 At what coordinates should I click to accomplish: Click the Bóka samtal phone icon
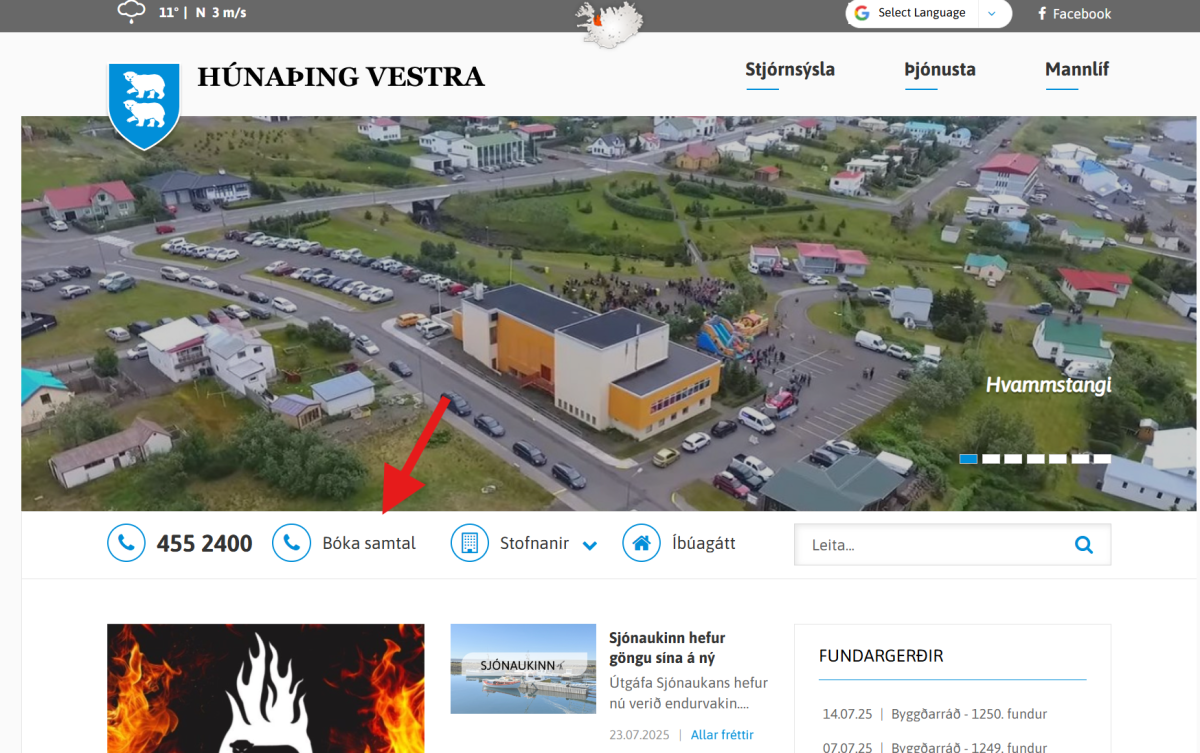click(291, 543)
